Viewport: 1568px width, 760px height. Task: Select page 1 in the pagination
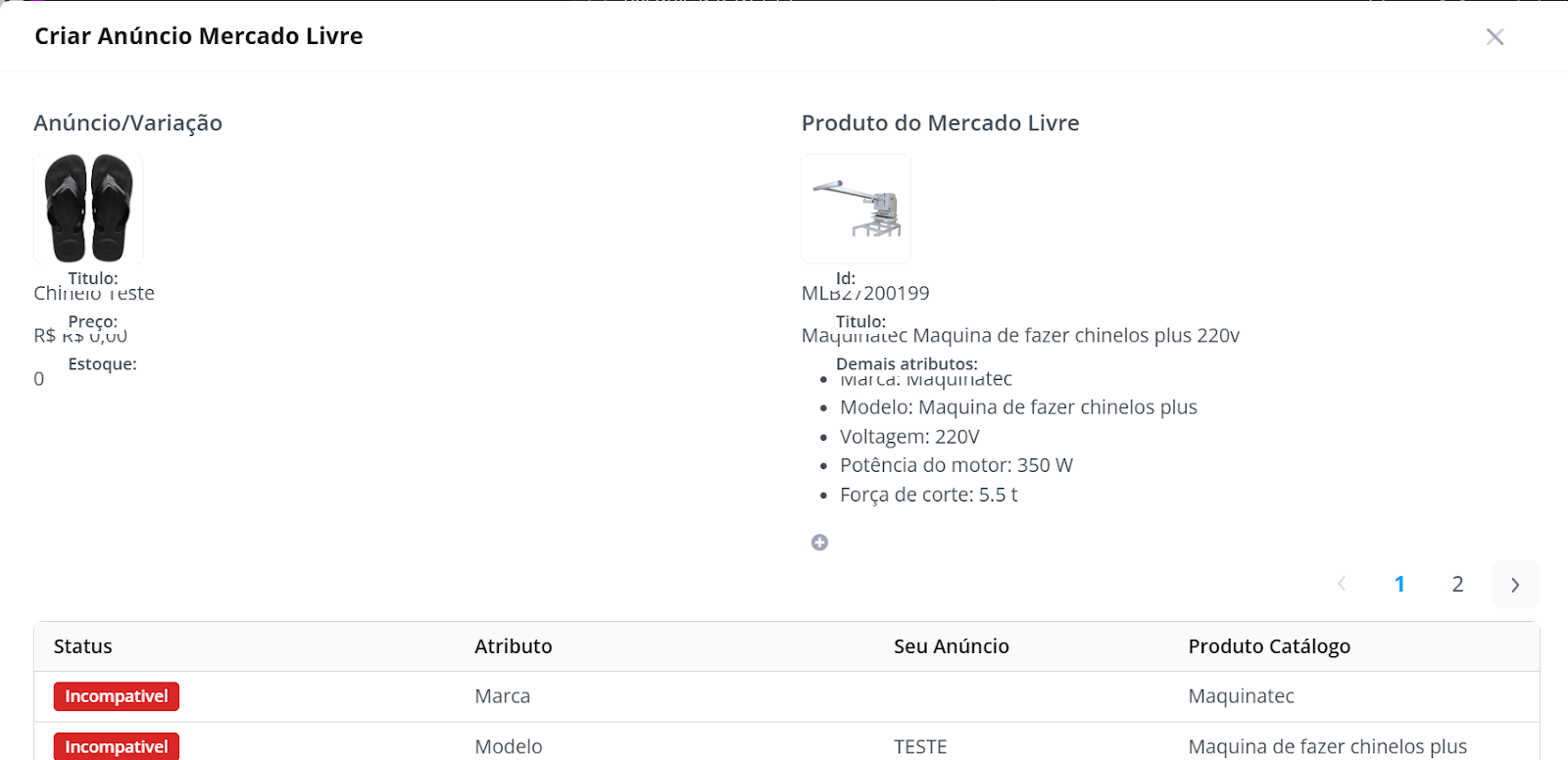(x=1399, y=585)
